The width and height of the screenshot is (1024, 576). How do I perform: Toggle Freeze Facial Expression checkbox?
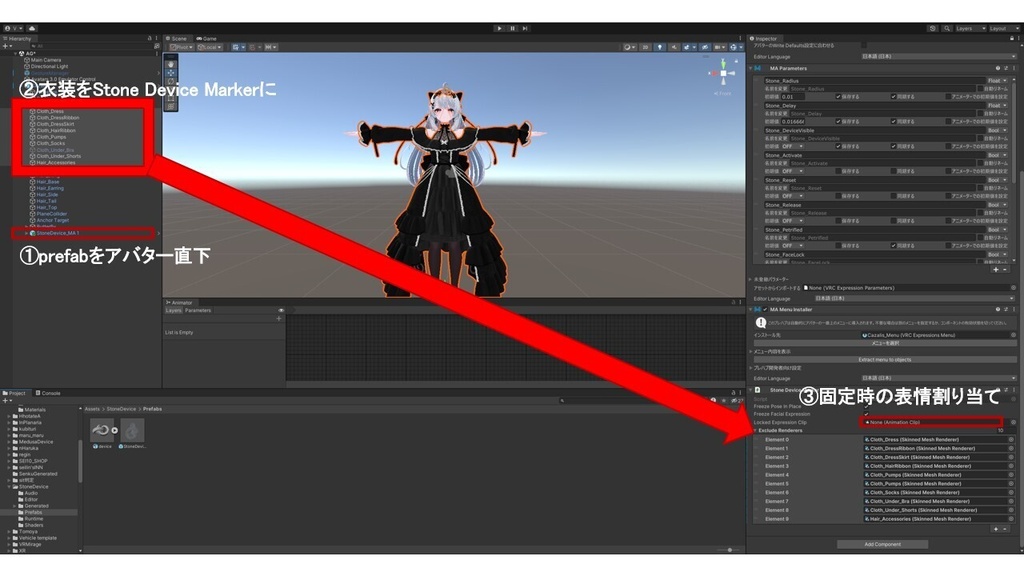tap(867, 414)
